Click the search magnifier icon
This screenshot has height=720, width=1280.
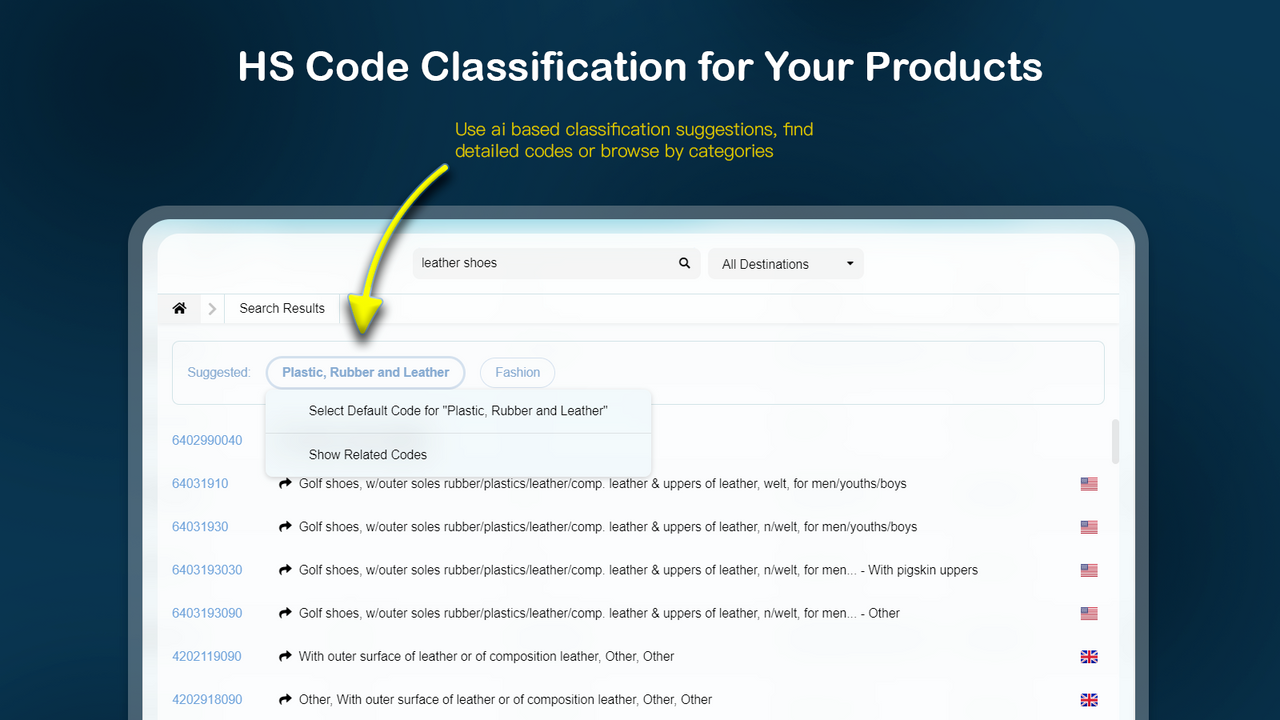(684, 263)
